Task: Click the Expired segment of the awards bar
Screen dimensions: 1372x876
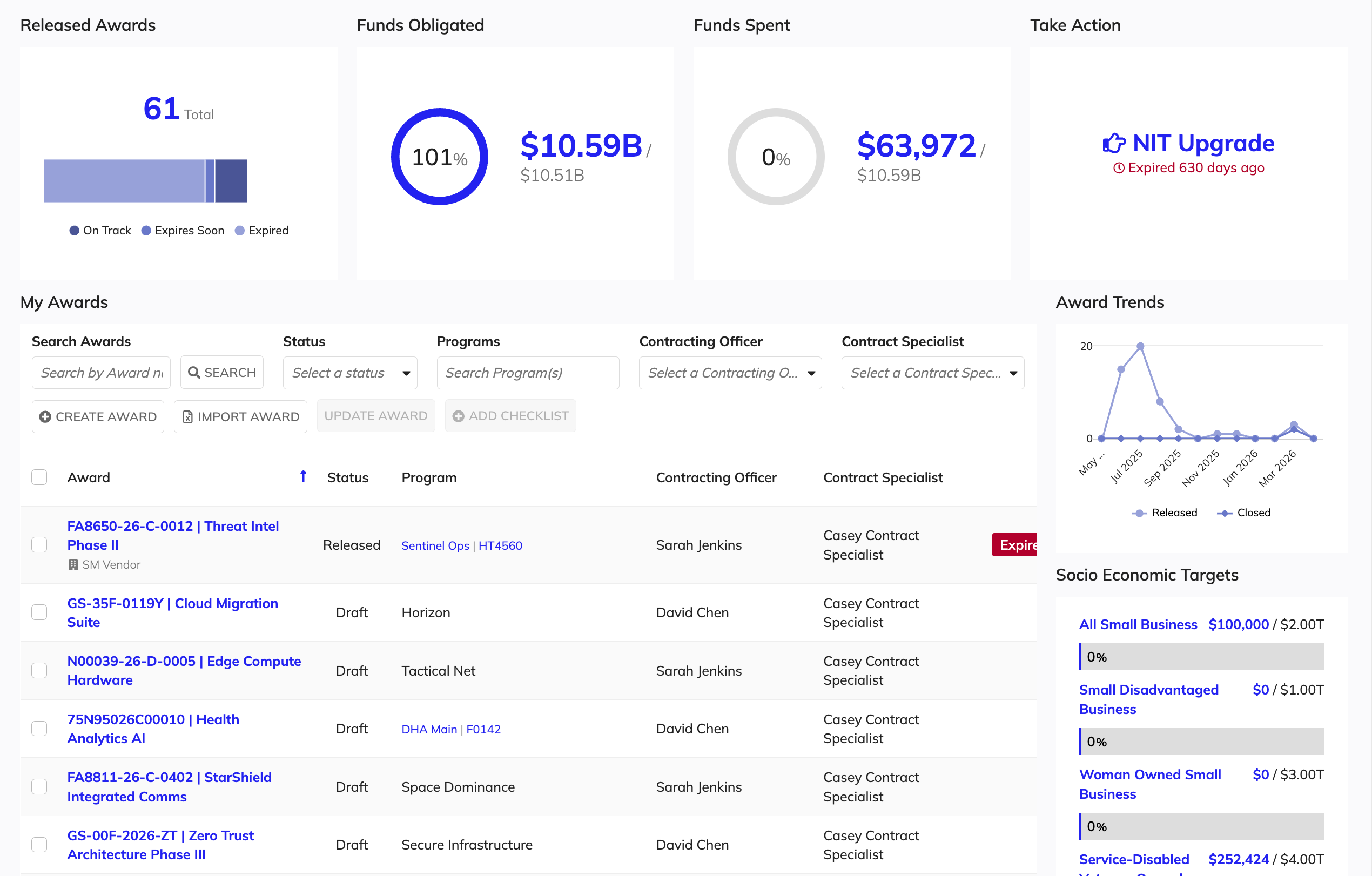Action: coord(124,181)
